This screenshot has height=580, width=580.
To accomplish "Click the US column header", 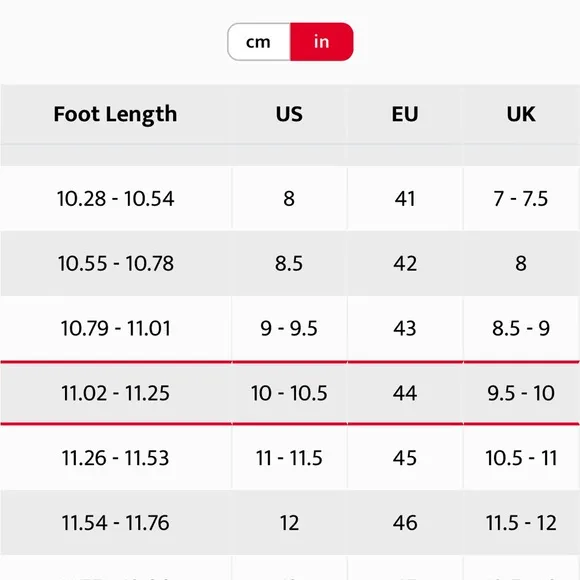I will (289, 114).
